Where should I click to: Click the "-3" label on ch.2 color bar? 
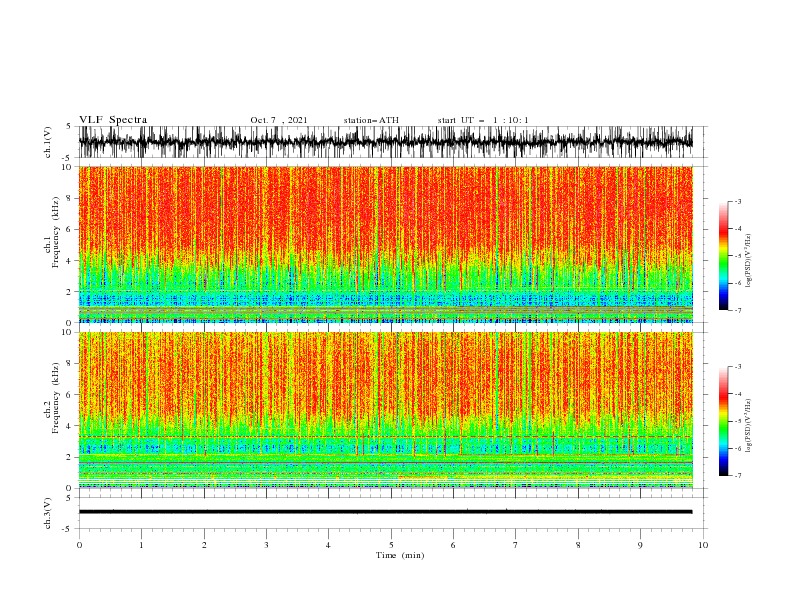pos(737,367)
